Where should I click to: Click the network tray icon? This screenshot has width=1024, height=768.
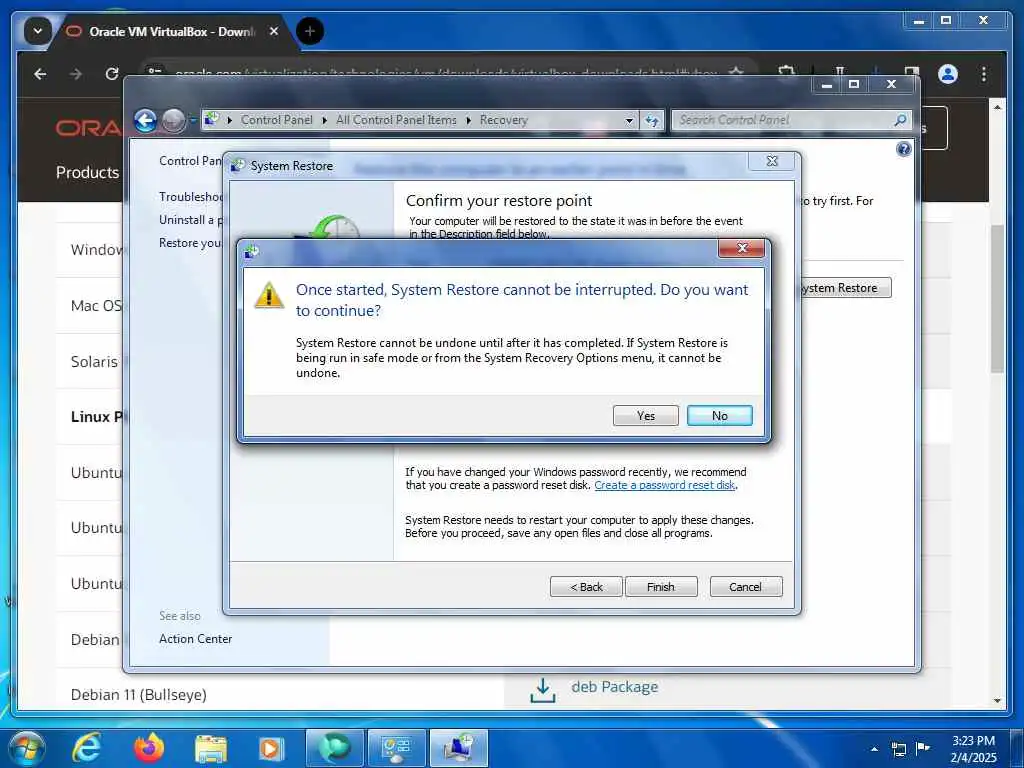899,749
